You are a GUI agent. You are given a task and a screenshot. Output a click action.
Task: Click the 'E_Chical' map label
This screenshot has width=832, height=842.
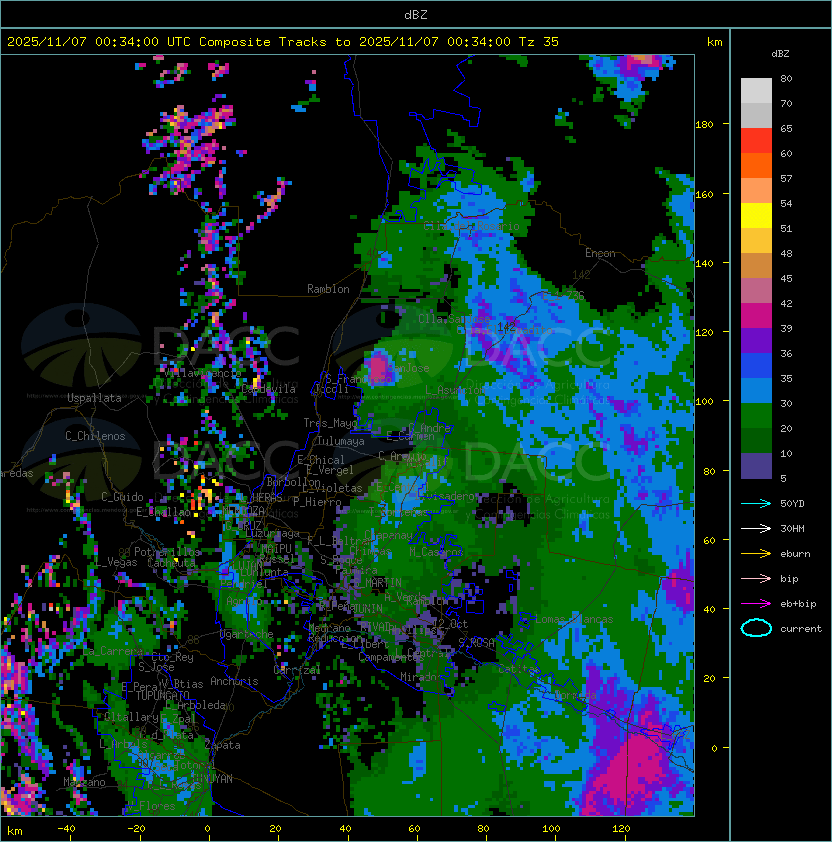tap(321, 460)
